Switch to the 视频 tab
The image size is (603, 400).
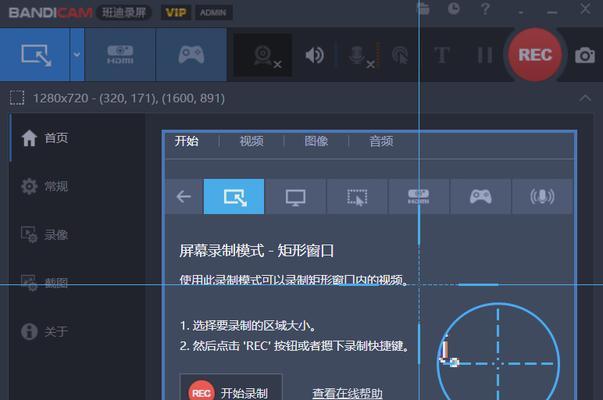tap(252, 141)
